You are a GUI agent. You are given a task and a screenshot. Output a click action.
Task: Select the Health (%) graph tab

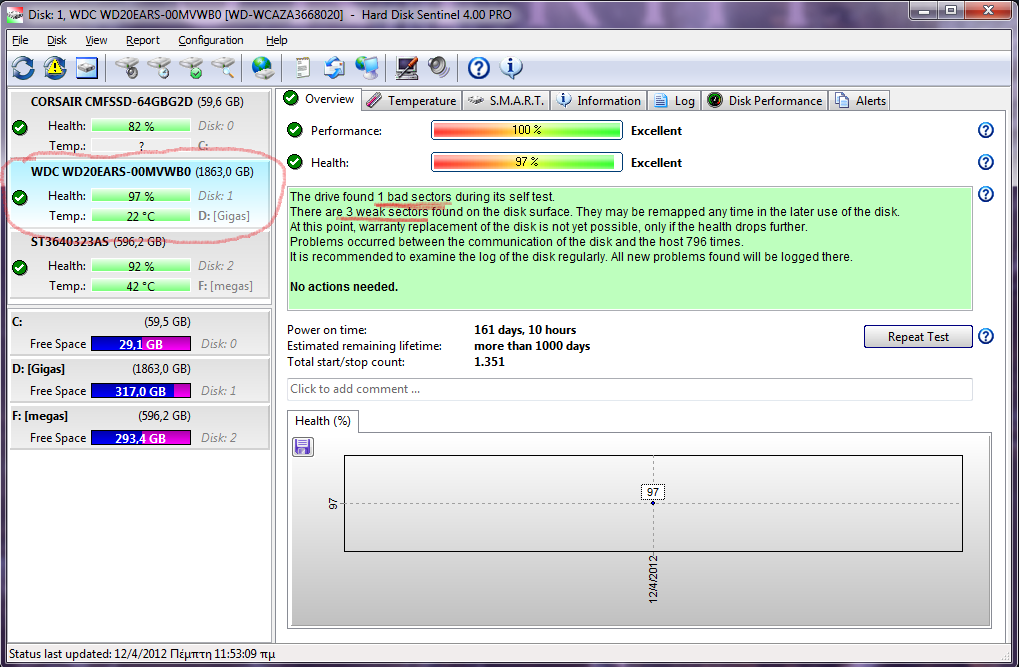pos(322,421)
